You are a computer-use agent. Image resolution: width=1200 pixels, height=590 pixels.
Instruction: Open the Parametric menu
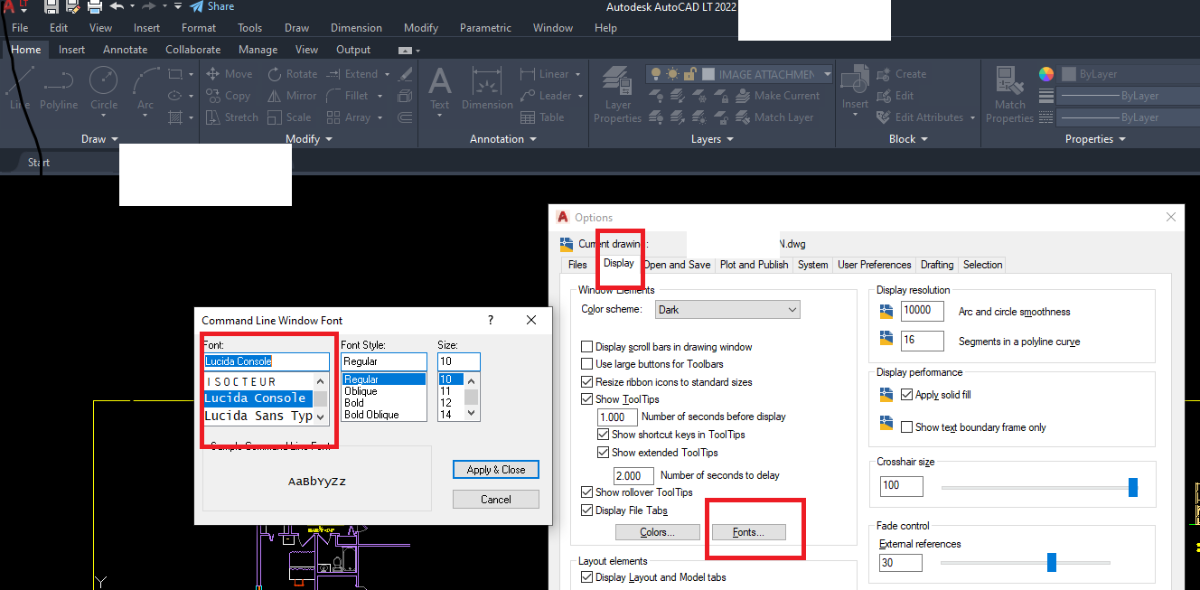485,28
